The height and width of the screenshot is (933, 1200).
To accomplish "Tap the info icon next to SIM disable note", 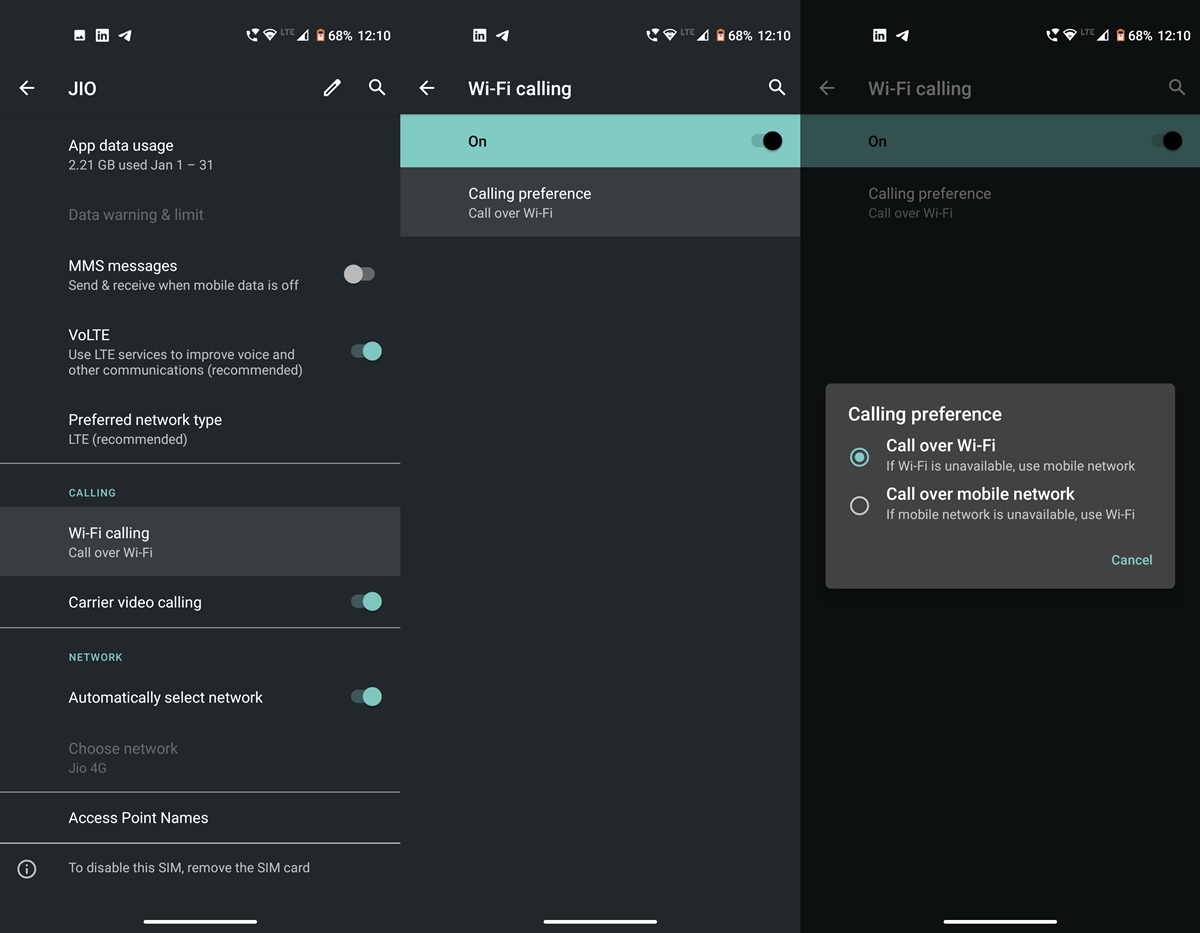I will pyautogui.click(x=27, y=869).
